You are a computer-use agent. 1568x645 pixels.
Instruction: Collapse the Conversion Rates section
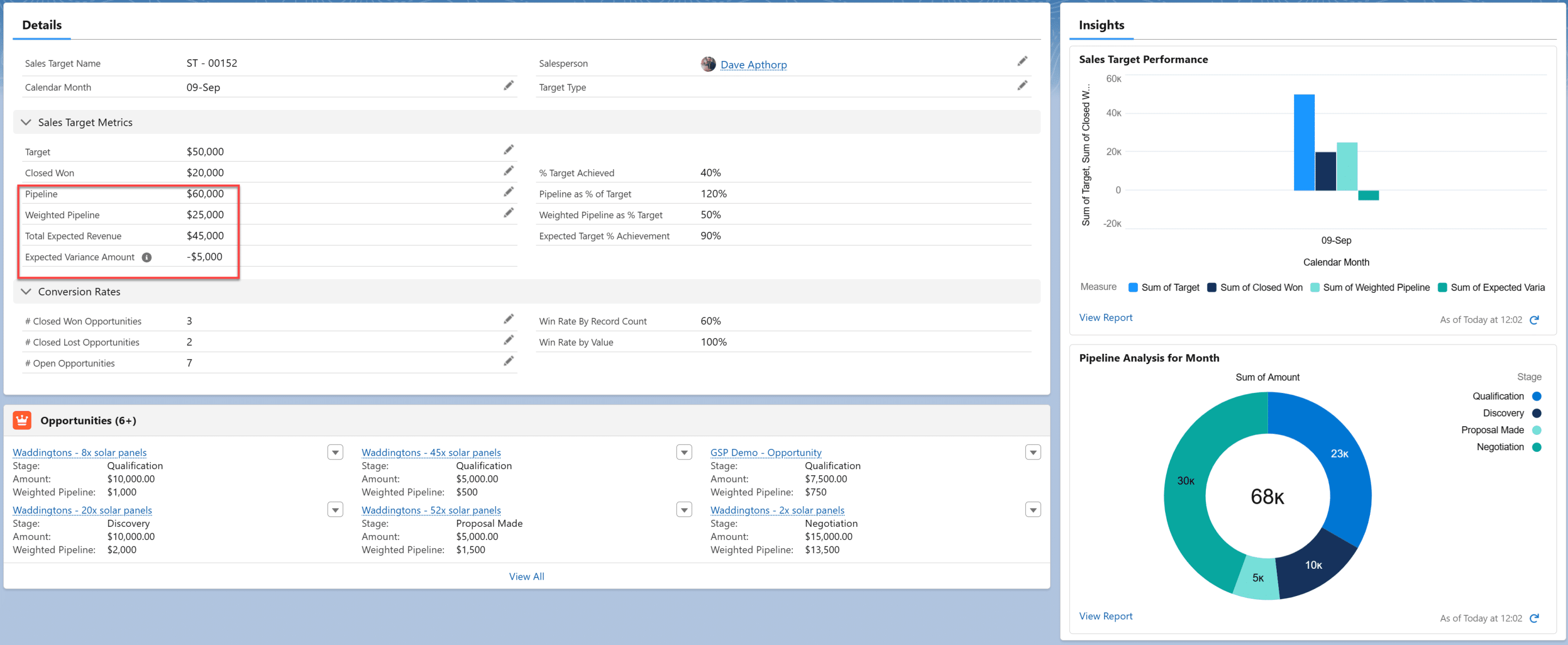[x=26, y=291]
